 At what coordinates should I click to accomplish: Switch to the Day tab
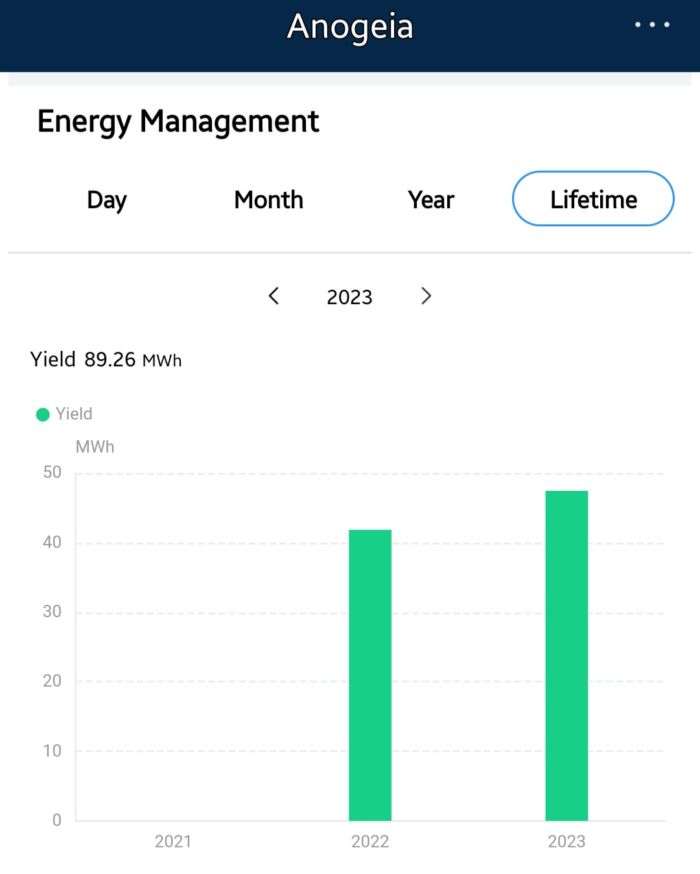(107, 200)
